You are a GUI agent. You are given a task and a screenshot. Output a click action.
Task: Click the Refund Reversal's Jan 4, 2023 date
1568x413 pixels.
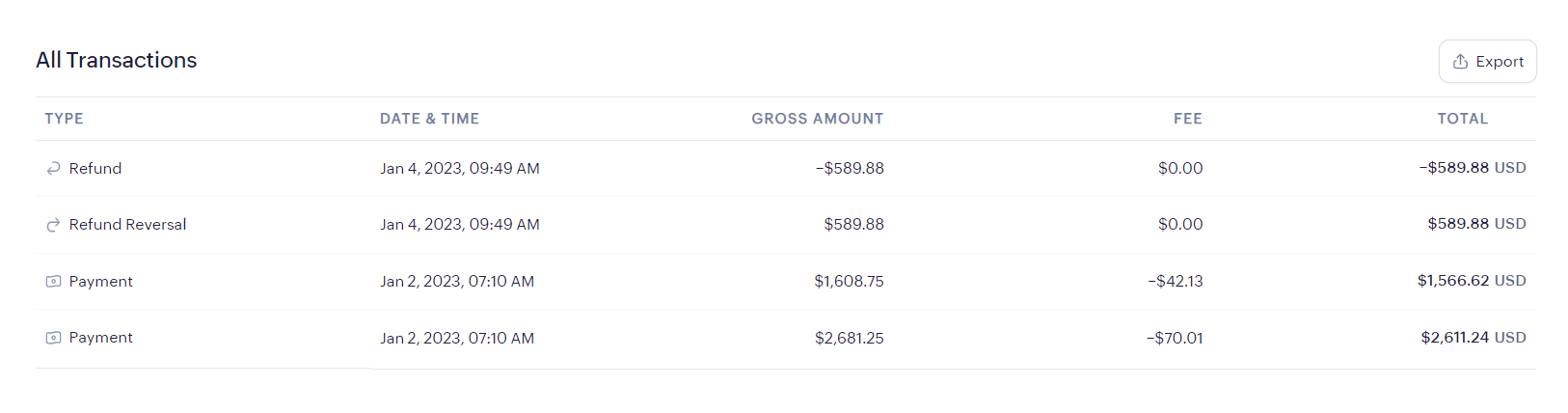pos(459,225)
